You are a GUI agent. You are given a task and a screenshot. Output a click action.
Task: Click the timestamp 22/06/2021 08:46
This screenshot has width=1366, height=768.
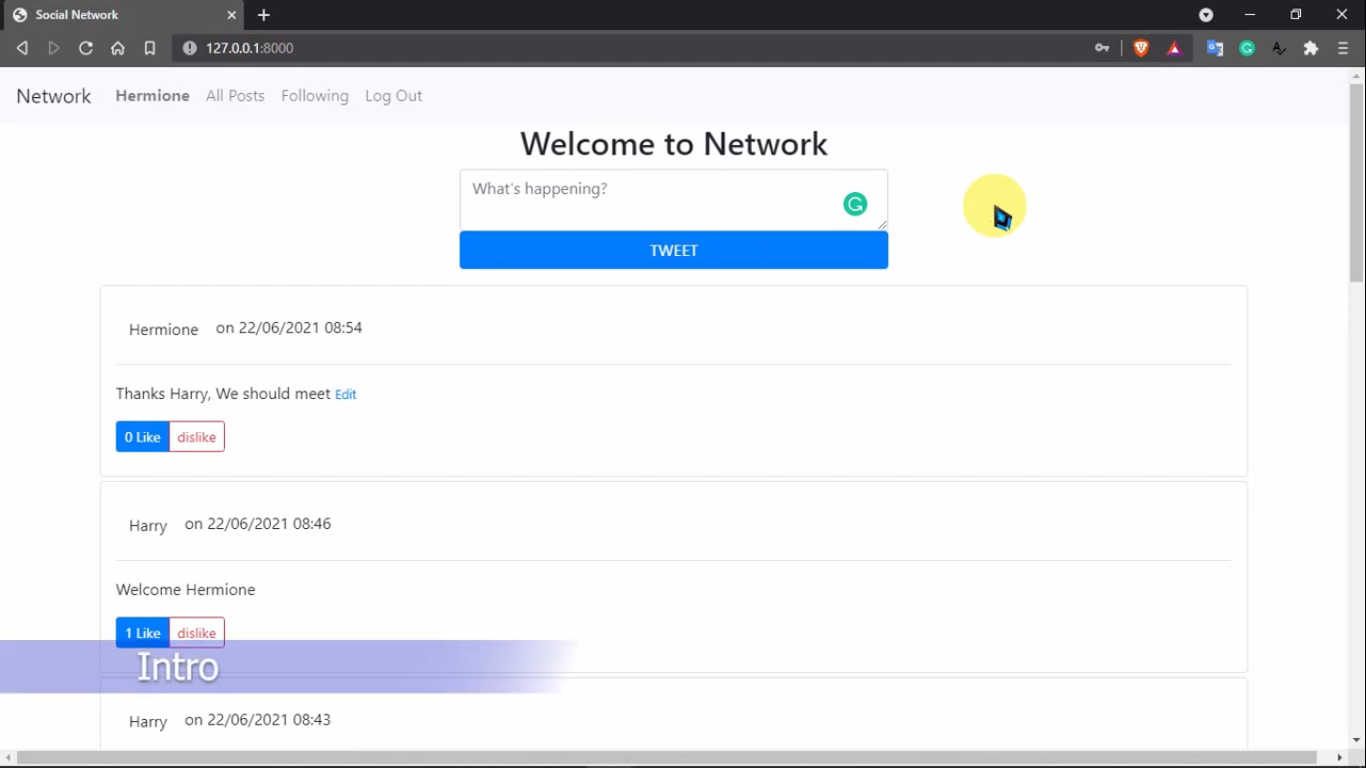click(269, 524)
